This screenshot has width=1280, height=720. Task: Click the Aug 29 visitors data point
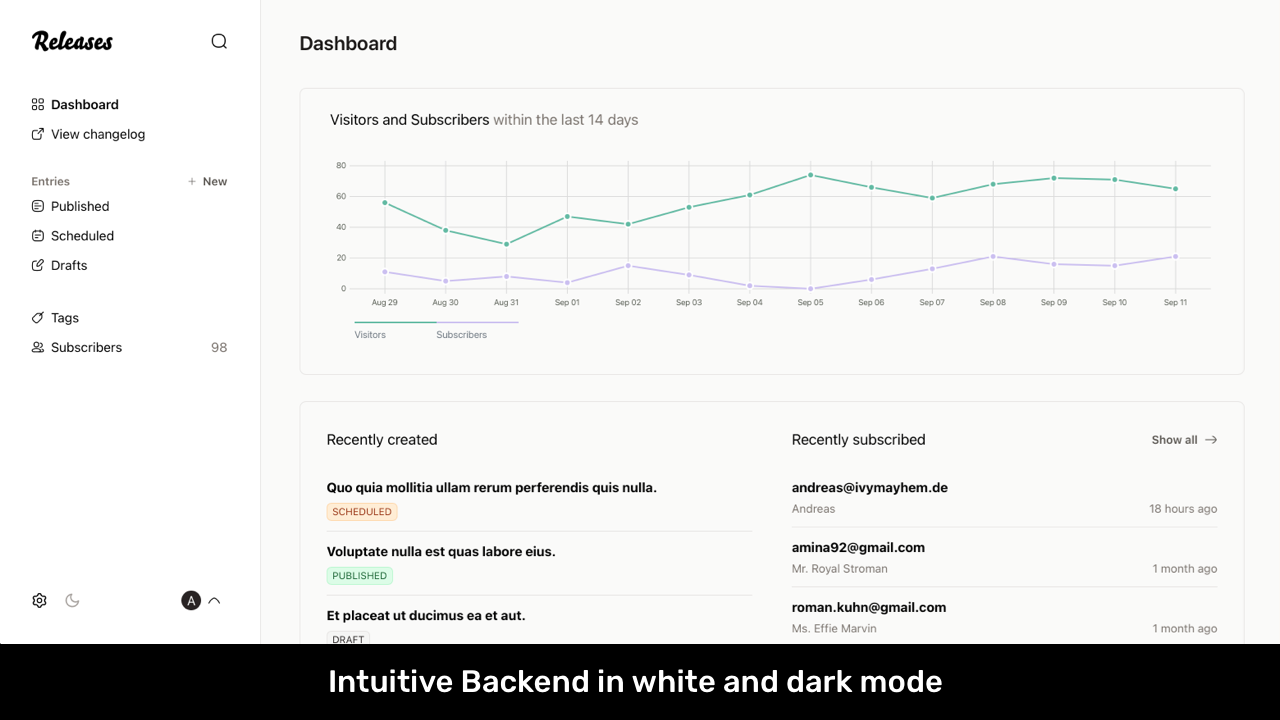[385, 203]
